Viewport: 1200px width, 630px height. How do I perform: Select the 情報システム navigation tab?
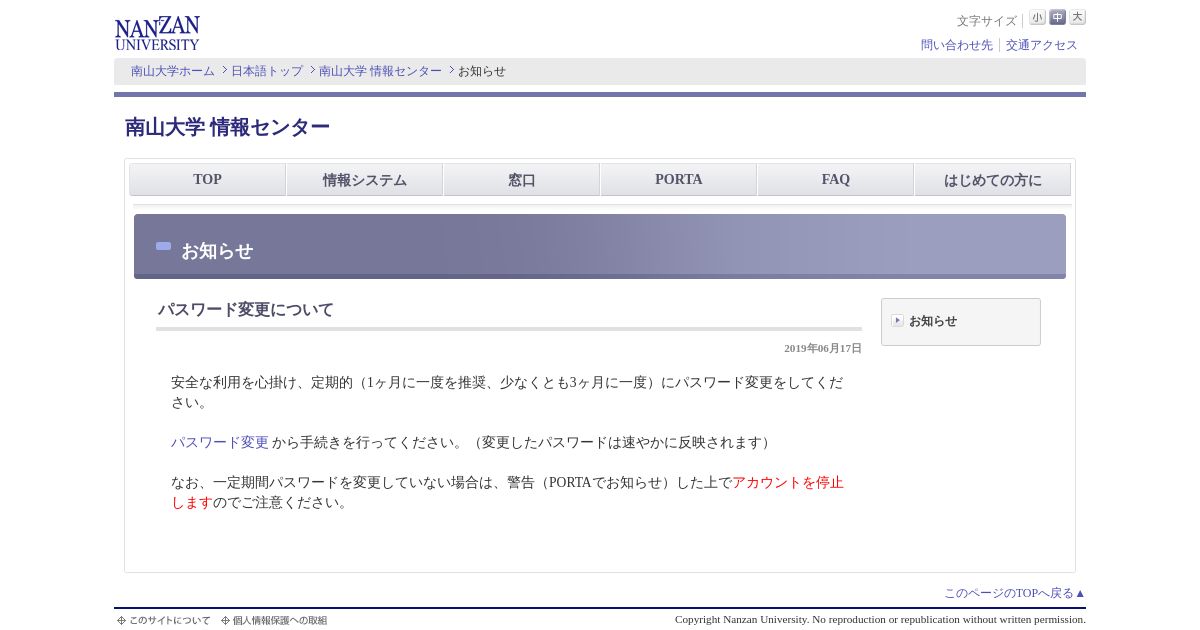pos(364,180)
